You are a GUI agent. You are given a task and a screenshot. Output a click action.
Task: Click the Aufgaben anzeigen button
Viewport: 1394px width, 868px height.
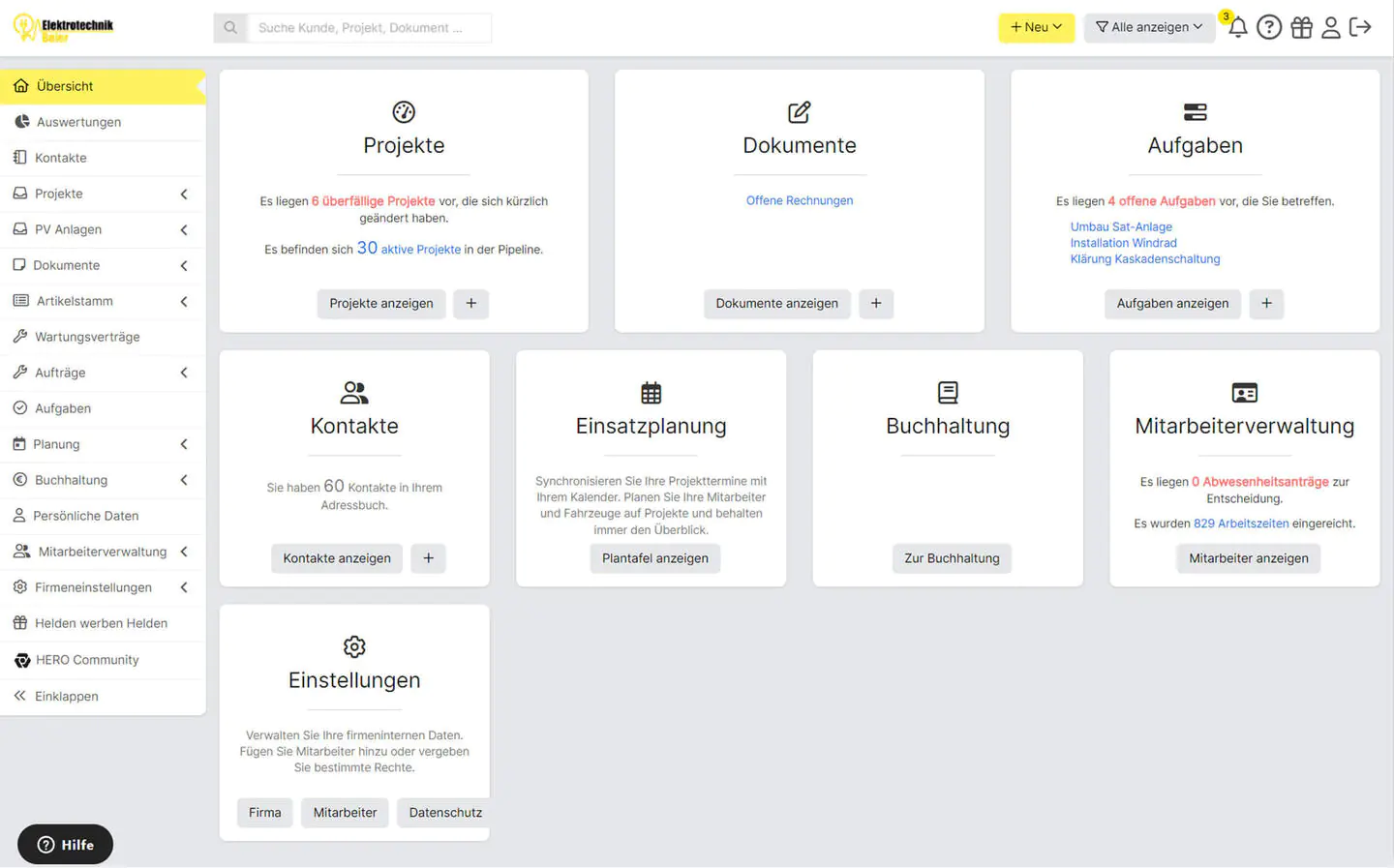tap(1172, 303)
